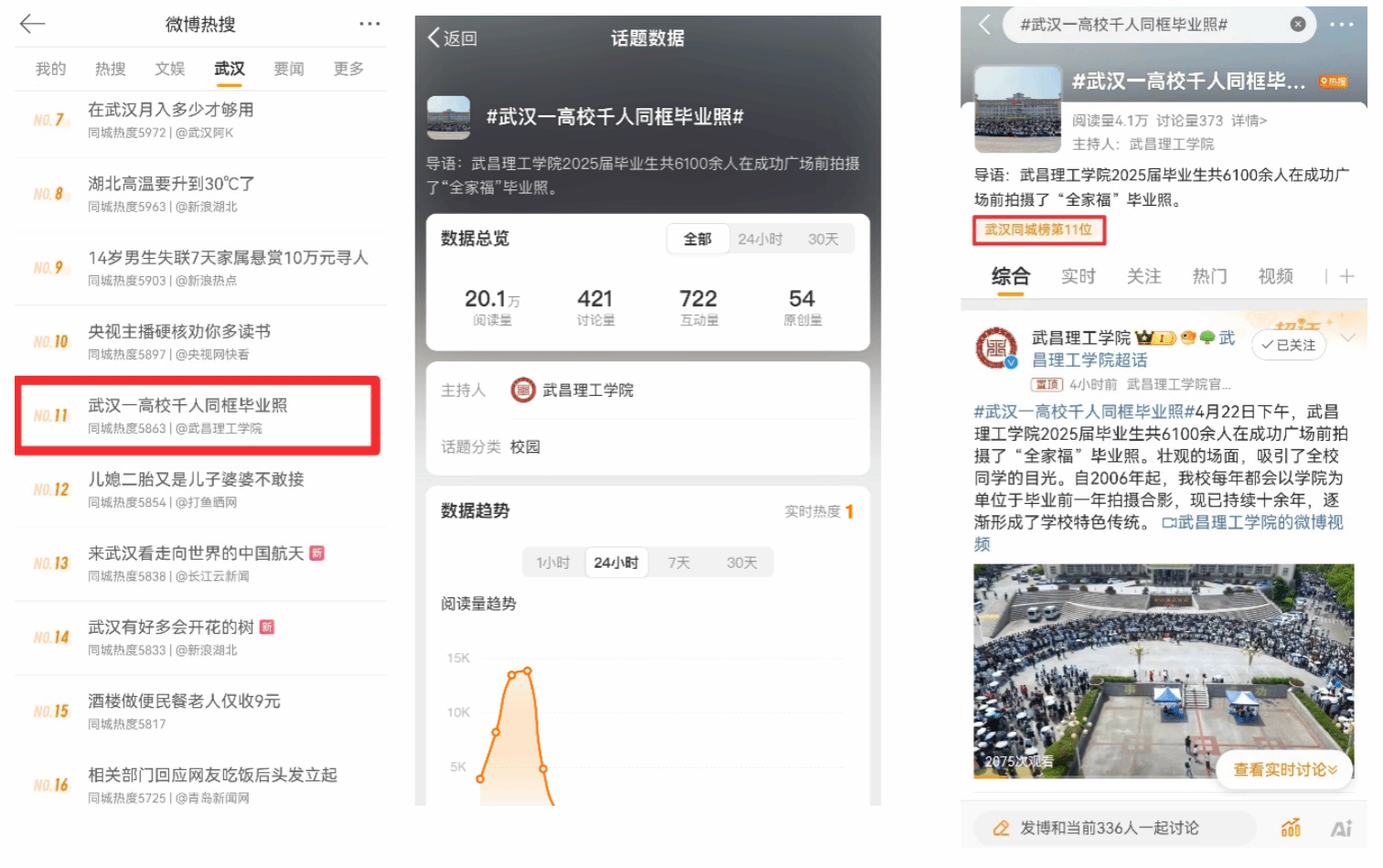Switch to 要闻 tab
This screenshot has width=1383, height=868.
[289, 69]
